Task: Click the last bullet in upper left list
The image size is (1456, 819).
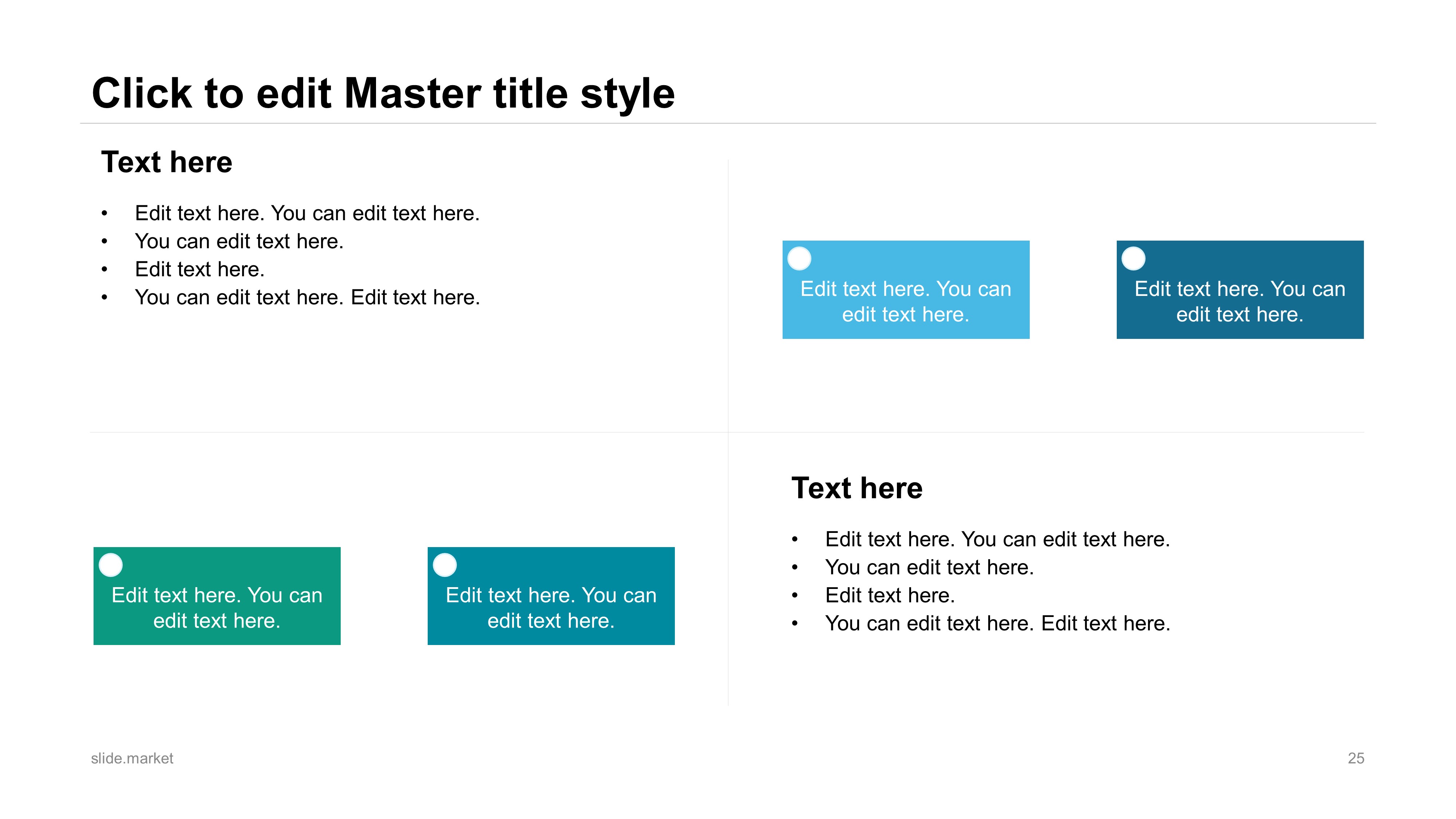Action: [x=307, y=297]
